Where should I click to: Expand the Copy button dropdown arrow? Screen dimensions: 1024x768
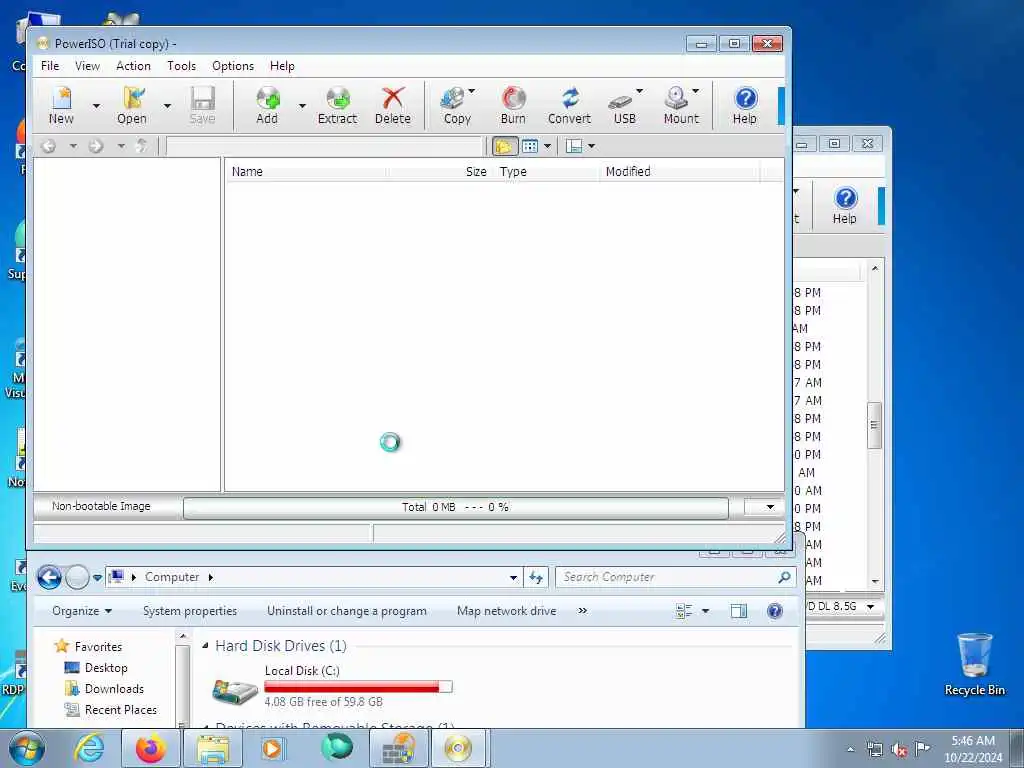tap(472, 91)
